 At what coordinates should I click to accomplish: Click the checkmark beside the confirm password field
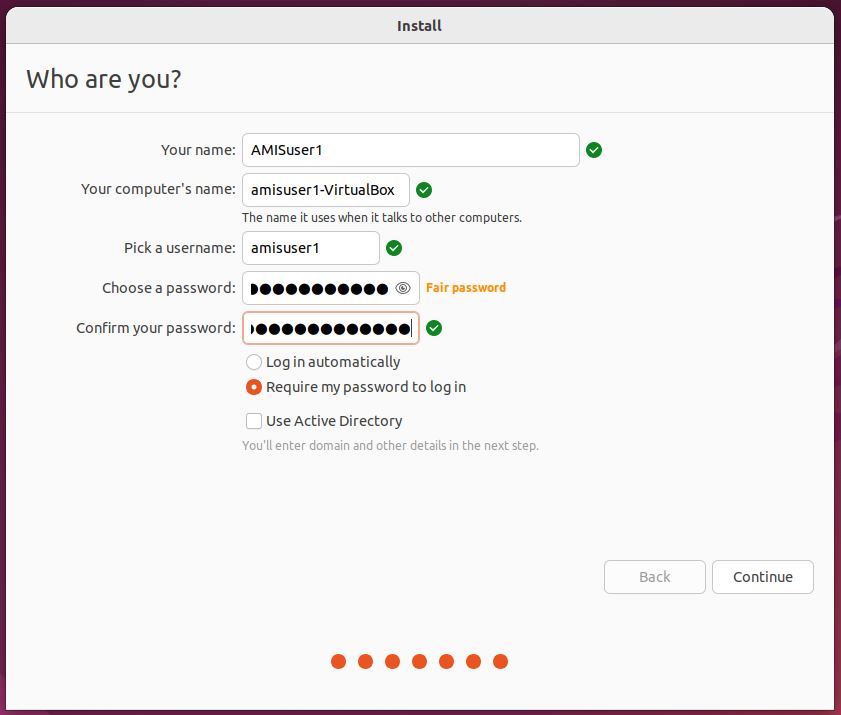click(x=434, y=328)
